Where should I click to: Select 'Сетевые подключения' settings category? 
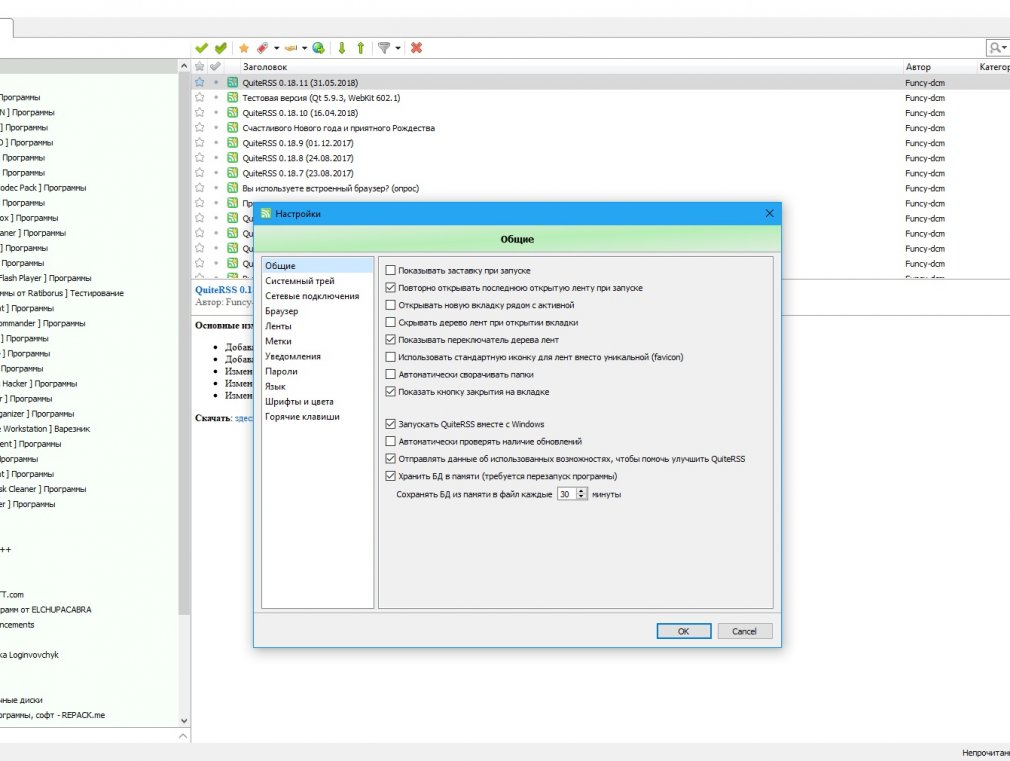(x=312, y=296)
